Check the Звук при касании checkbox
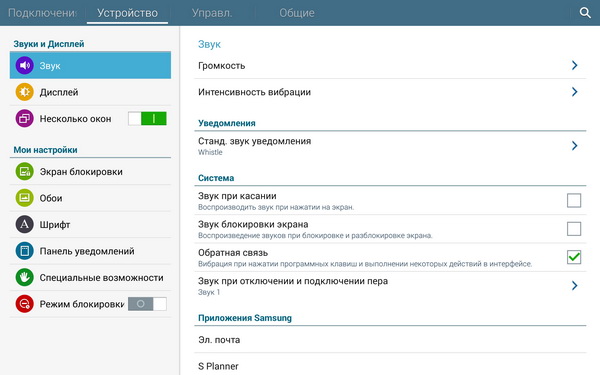 tap(574, 200)
